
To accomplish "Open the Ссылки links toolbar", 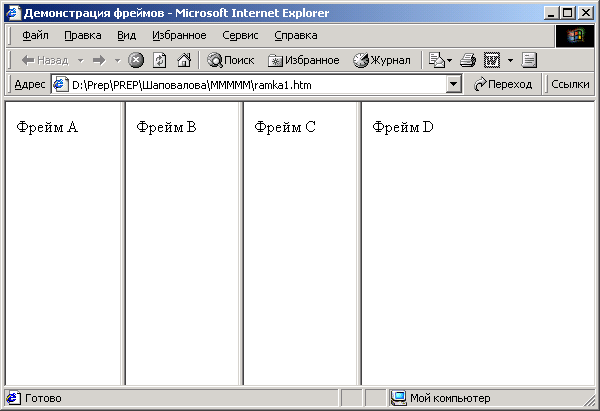I will (x=570, y=84).
